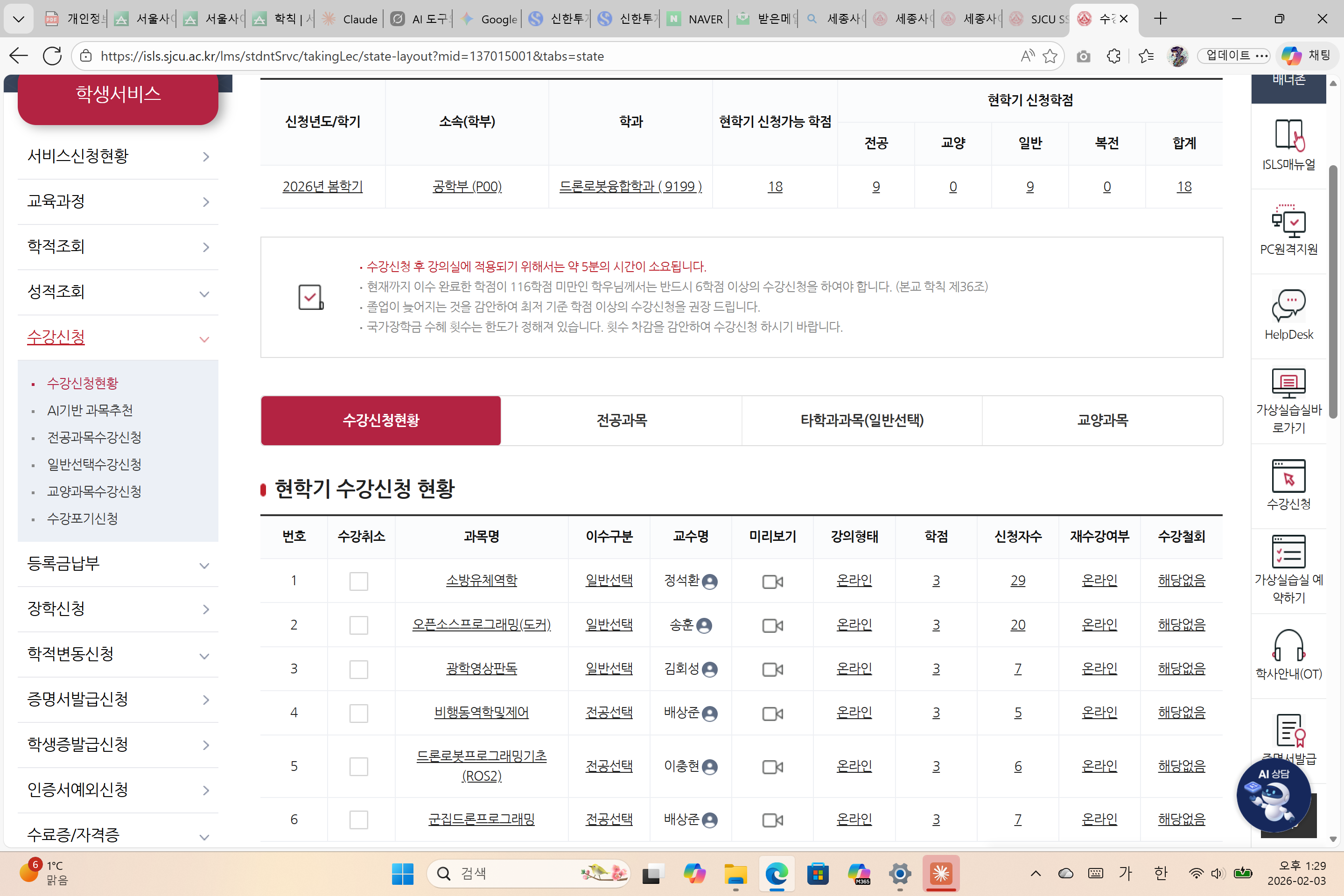1344x896 pixels.
Task: Select the checkbox for 군집드론프로그래밍
Action: pyautogui.click(x=358, y=820)
